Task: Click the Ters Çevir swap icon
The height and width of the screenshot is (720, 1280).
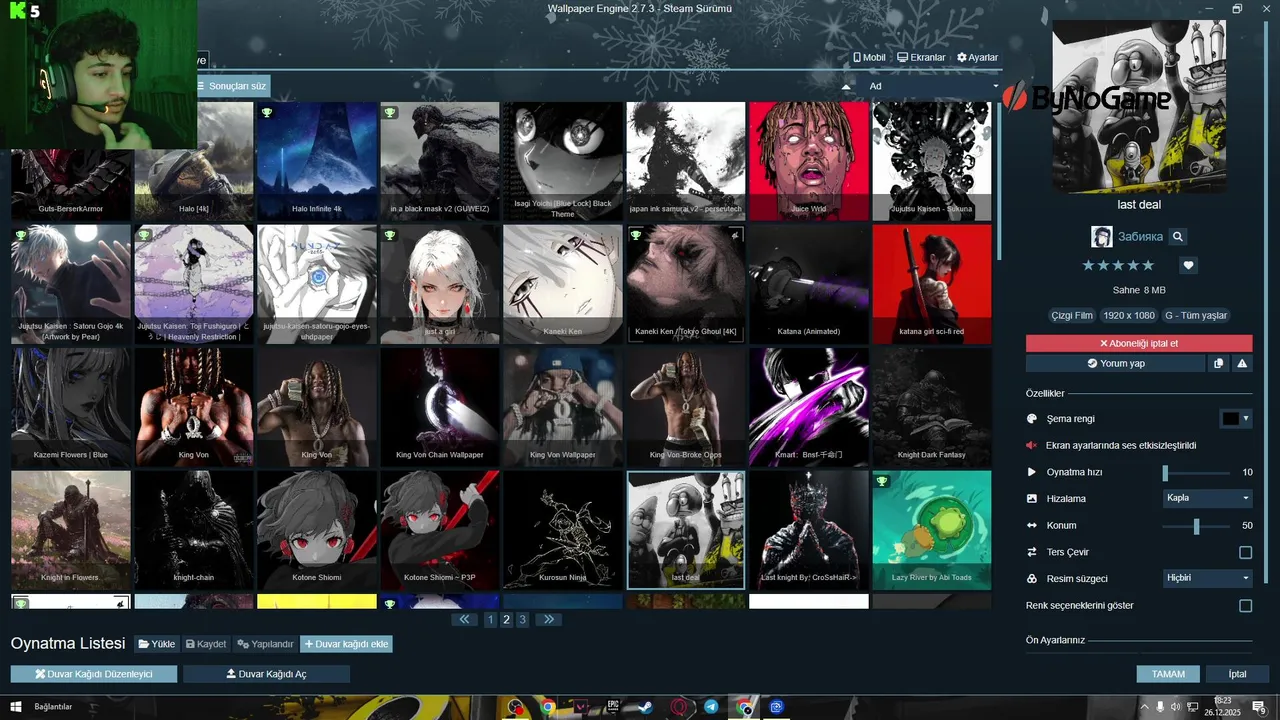Action: pyautogui.click(x=1032, y=552)
